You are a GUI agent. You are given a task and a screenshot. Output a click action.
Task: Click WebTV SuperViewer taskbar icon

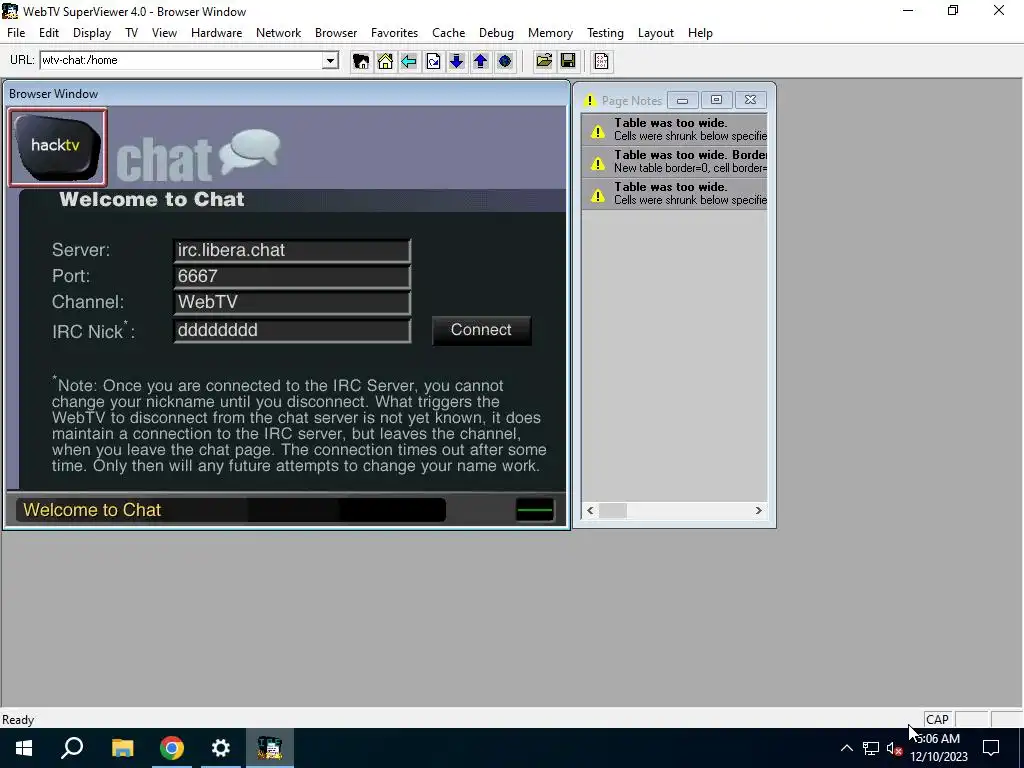(270, 748)
